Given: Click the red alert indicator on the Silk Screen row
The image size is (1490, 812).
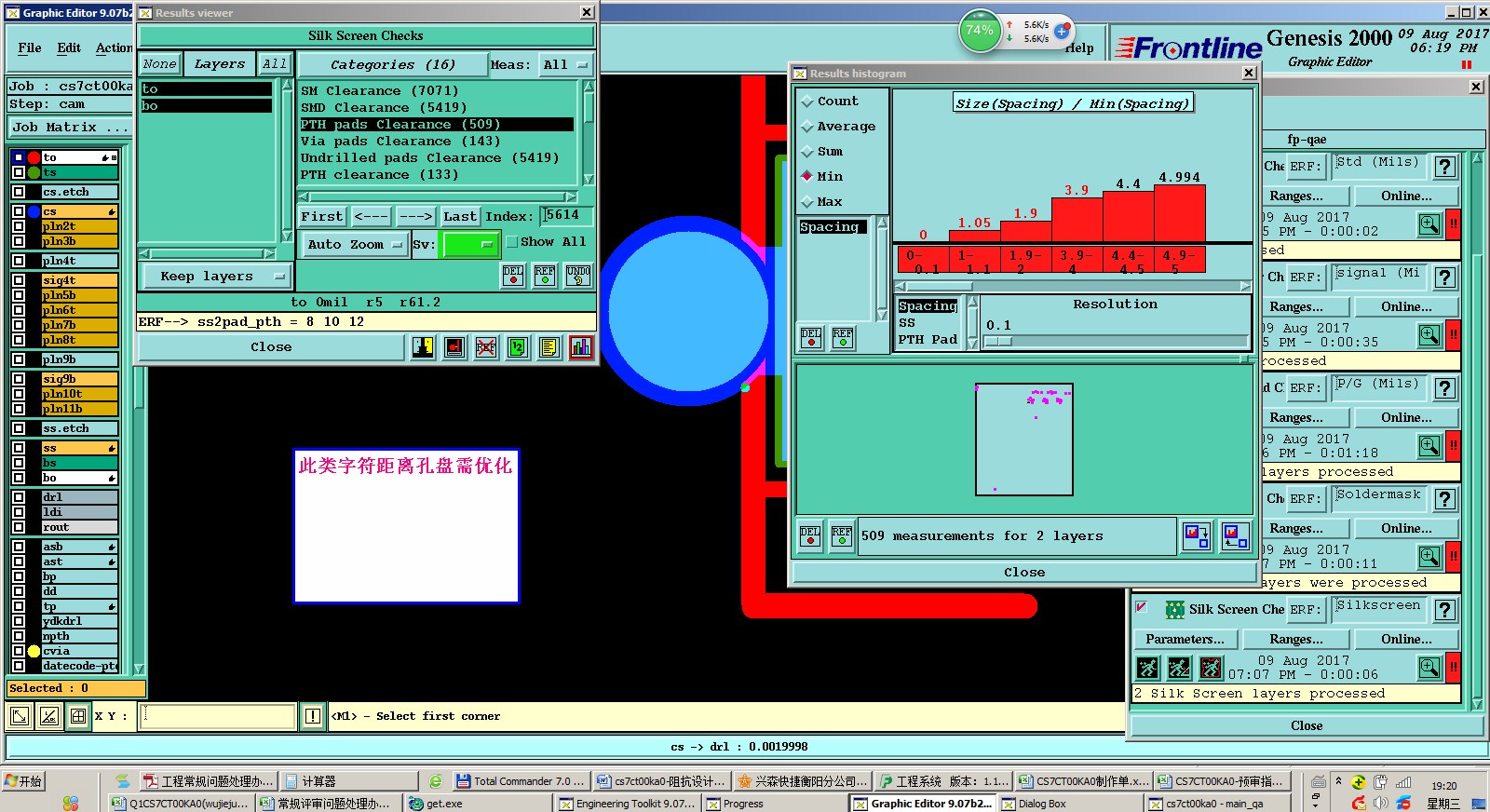Looking at the screenshot, I should click(1453, 668).
